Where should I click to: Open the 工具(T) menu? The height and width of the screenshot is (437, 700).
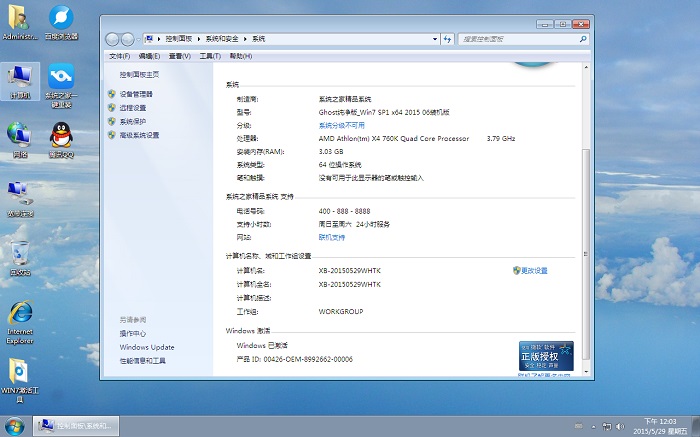[x=209, y=57]
